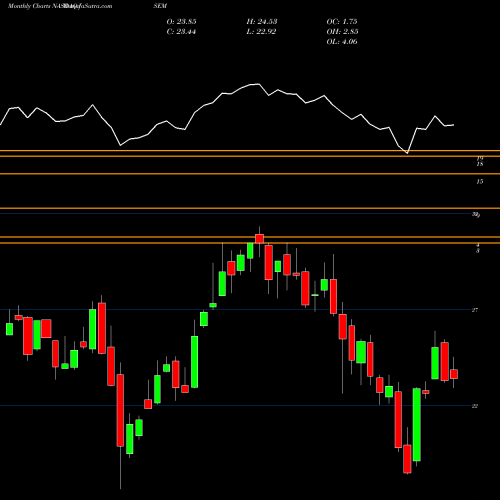Click the peak red candle touching the orange line
Viewport: 500px width, 500px height.
coord(259,238)
